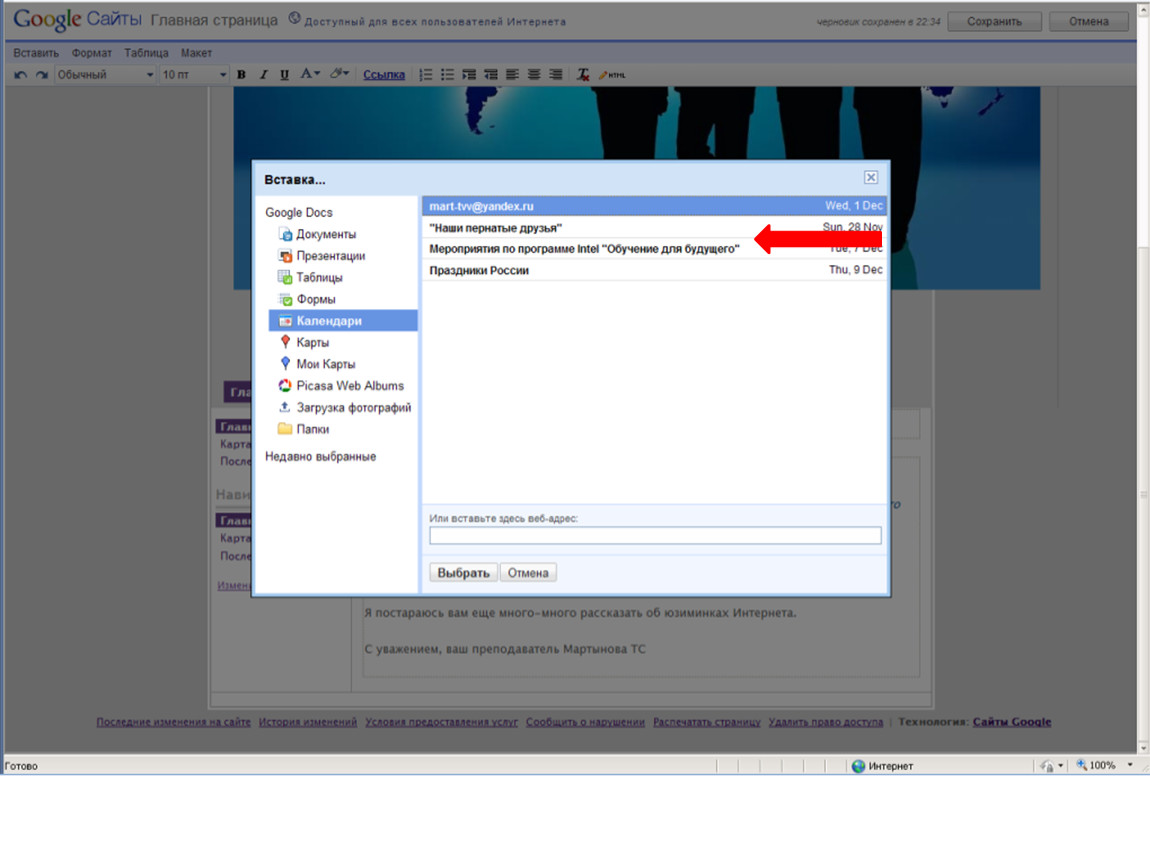The height and width of the screenshot is (864, 1150).
Task: Select the Календари category
Action: [x=343, y=321]
